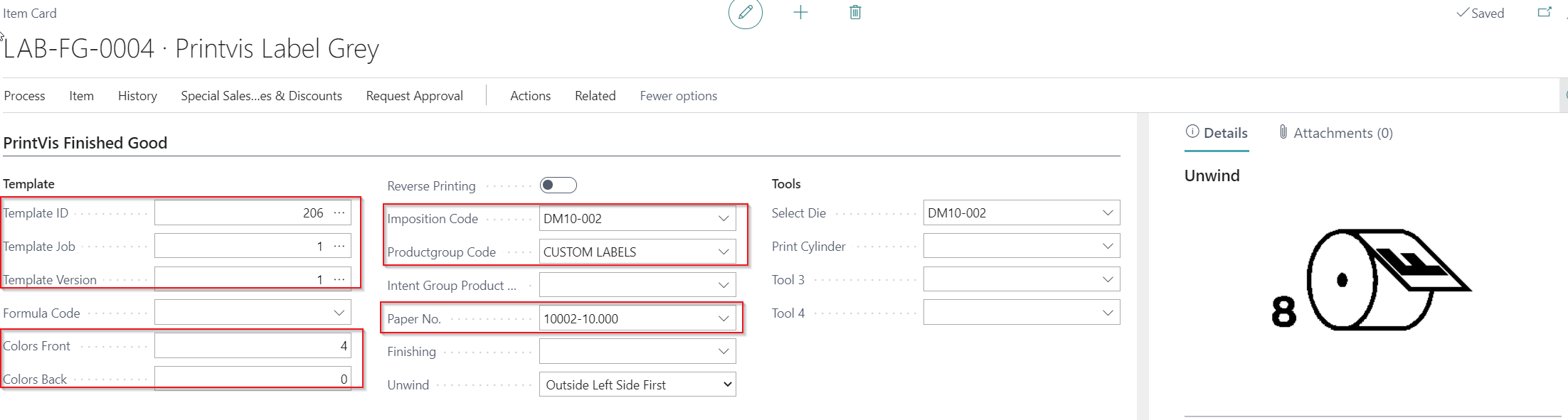
Task: Click the Print Cylinder label
Action: pyautogui.click(x=808, y=246)
